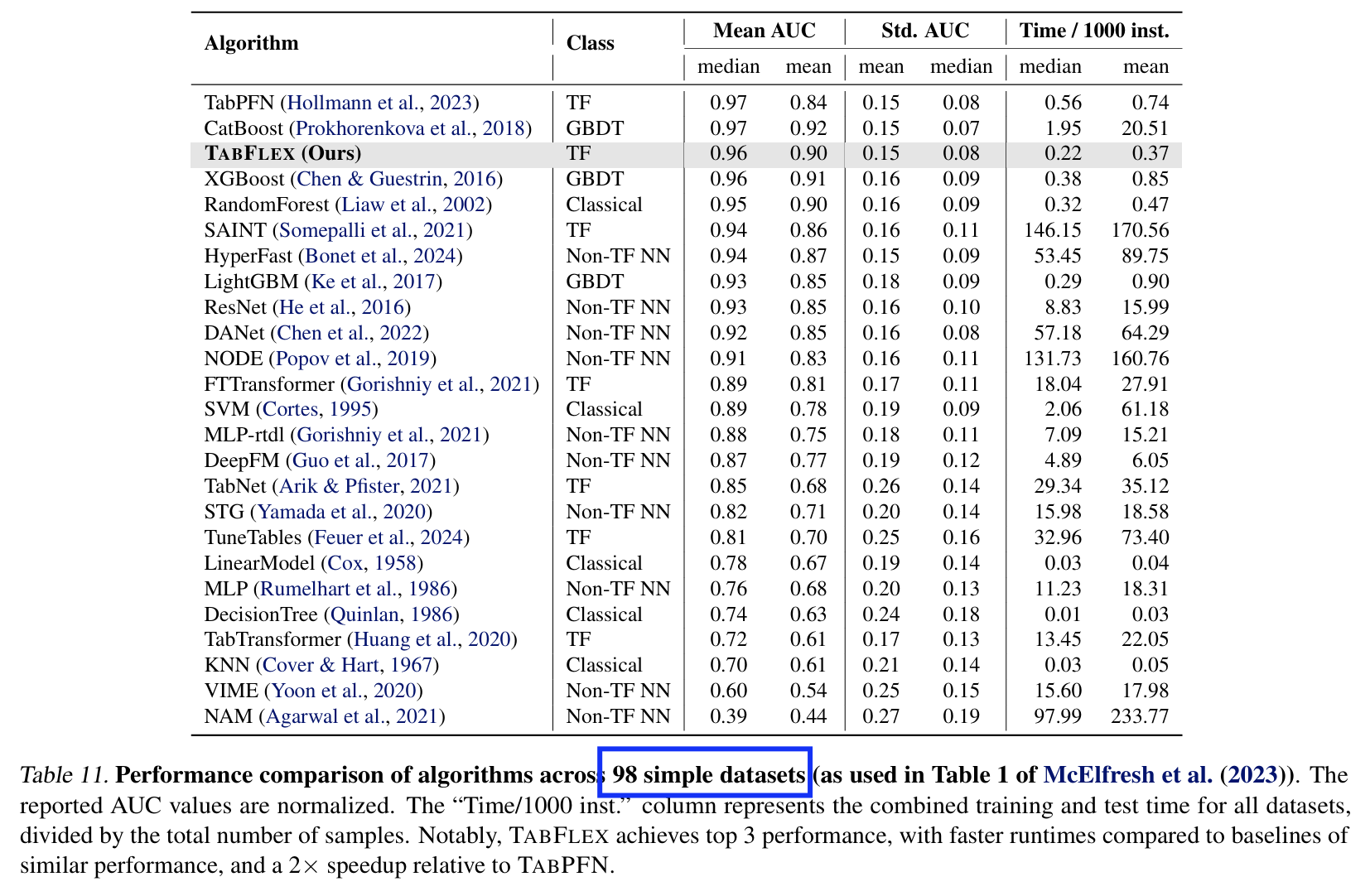Click the 'Algorithm' column header
The image size is (1370, 896).
click(x=252, y=43)
